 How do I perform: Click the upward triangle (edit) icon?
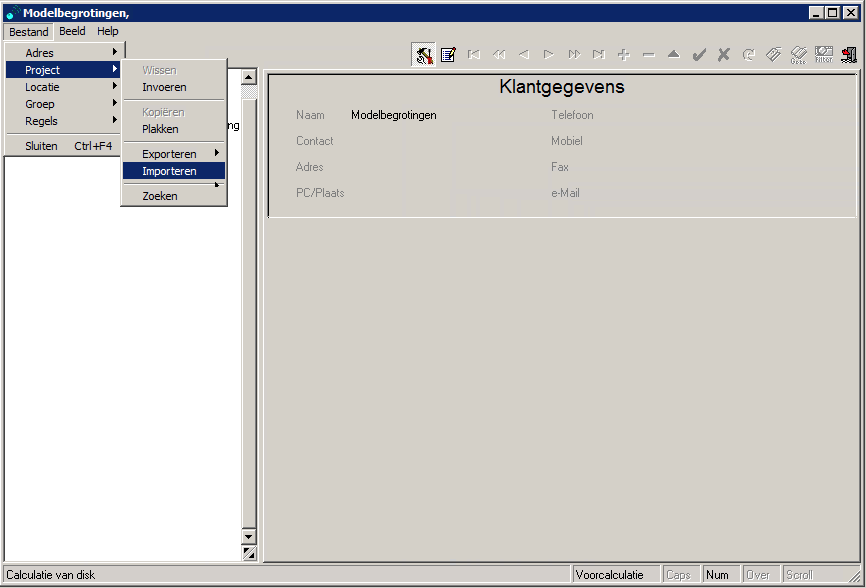674,54
